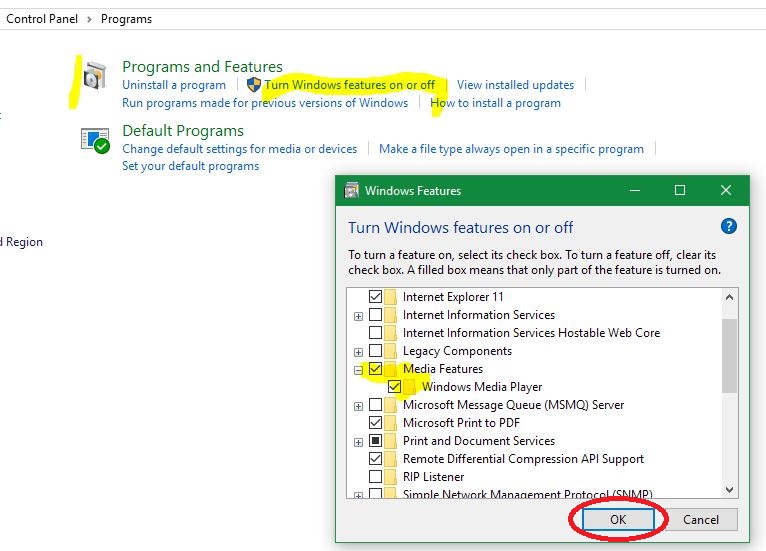Click the Internet Explorer 11 folder icon

(x=390, y=297)
